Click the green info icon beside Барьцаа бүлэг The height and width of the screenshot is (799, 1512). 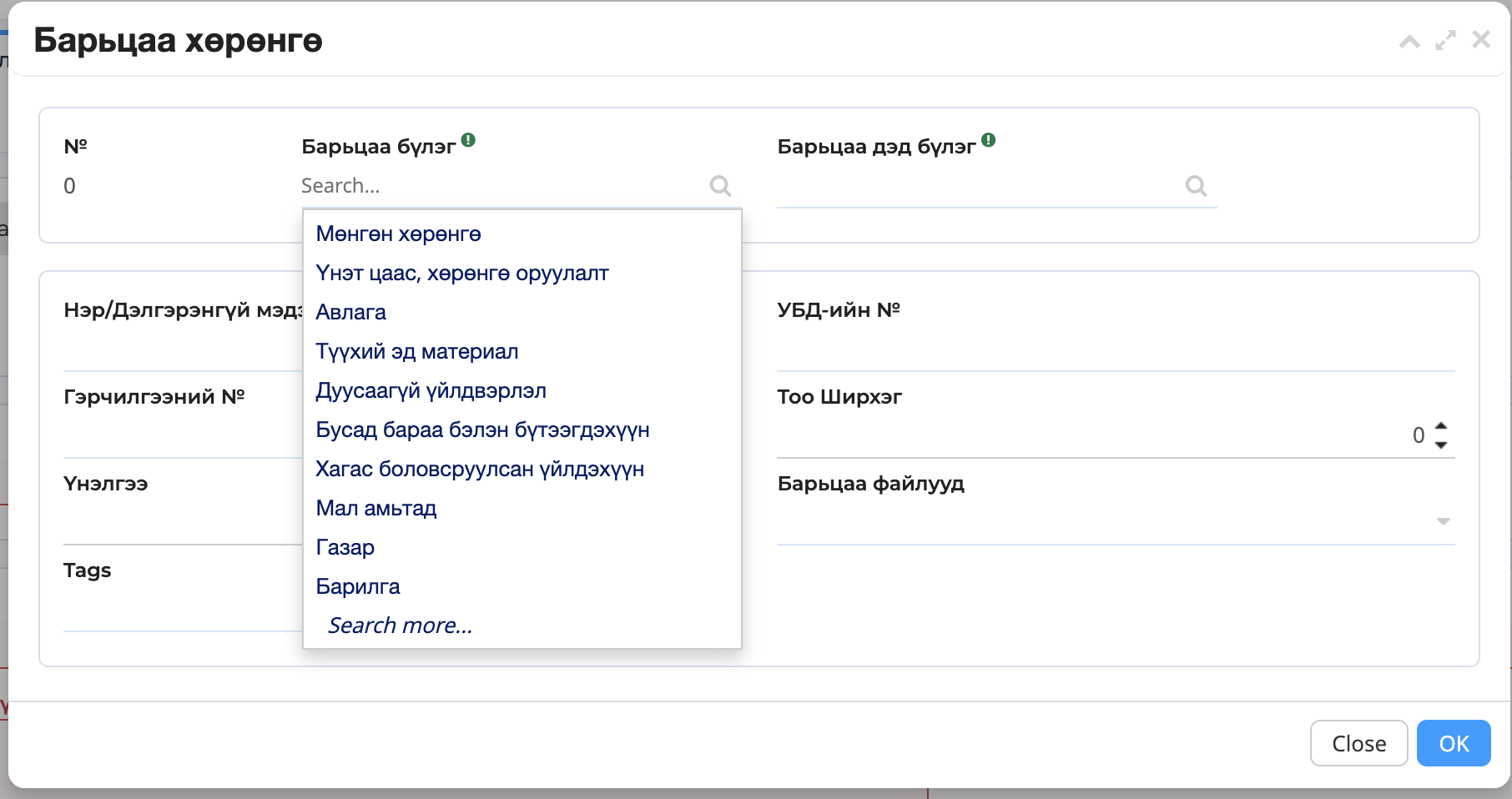coord(468,140)
